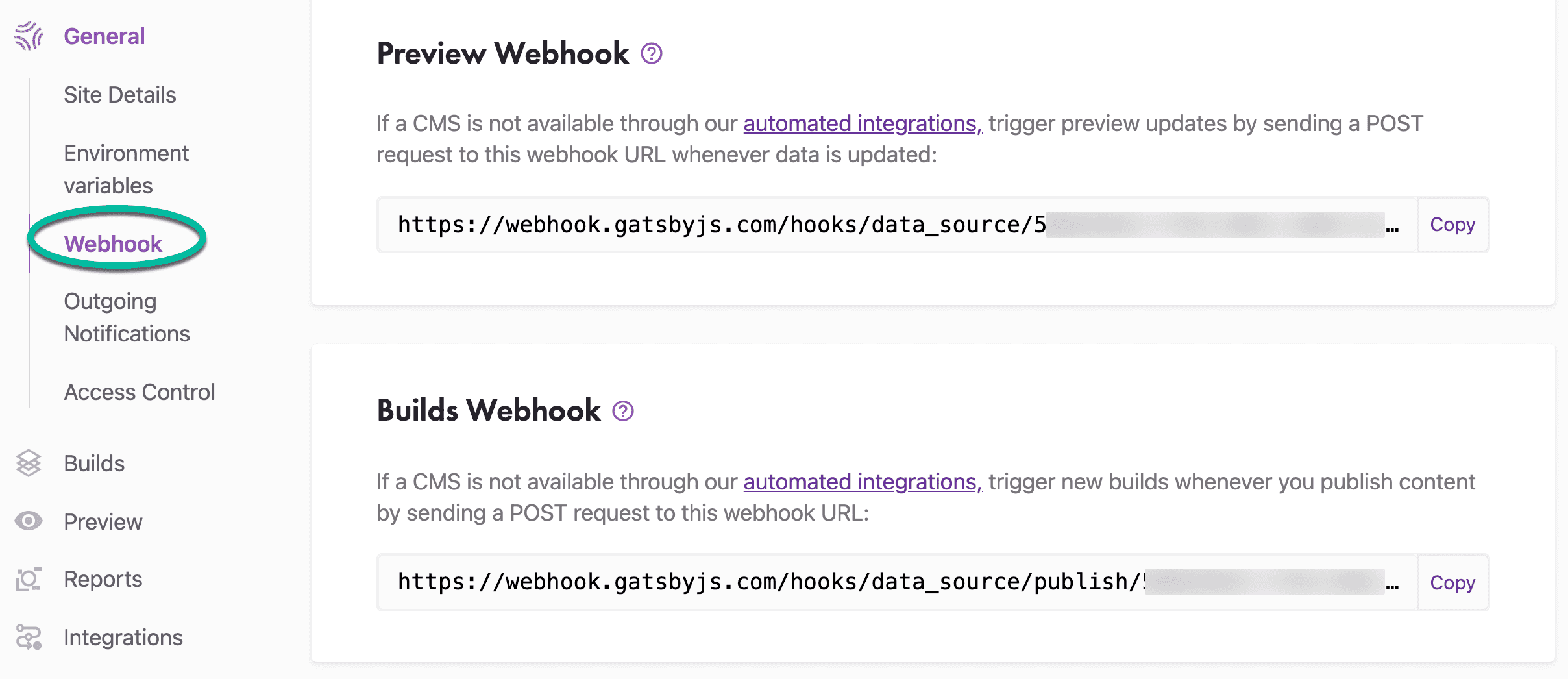Viewport: 1568px width, 679px height.
Task: Open the Builds settings section
Action: pos(94,463)
